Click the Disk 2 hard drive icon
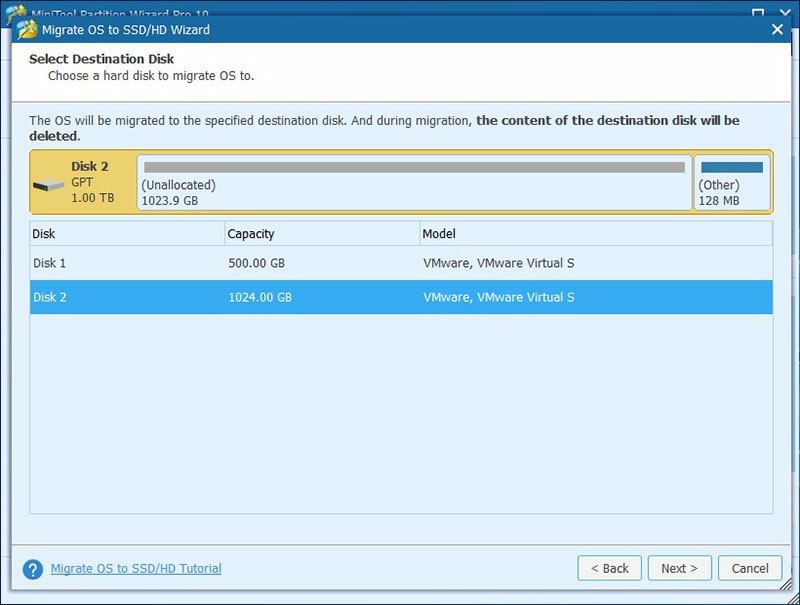The image size is (800, 605). click(x=48, y=185)
